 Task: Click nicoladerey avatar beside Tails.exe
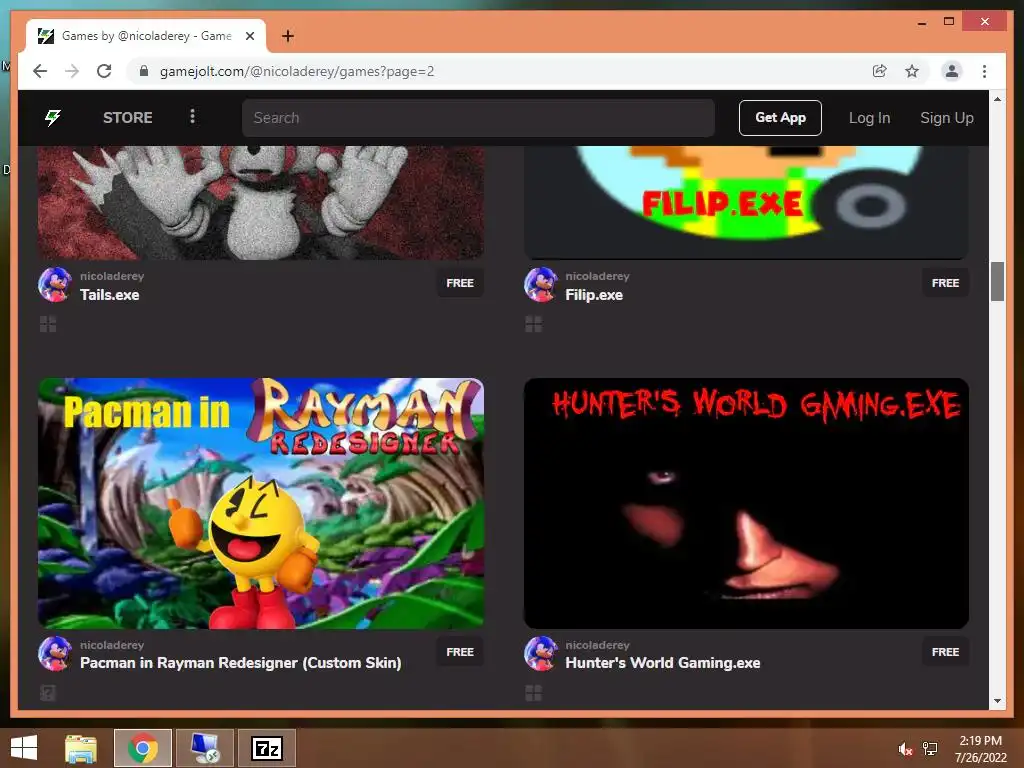pyautogui.click(x=55, y=285)
